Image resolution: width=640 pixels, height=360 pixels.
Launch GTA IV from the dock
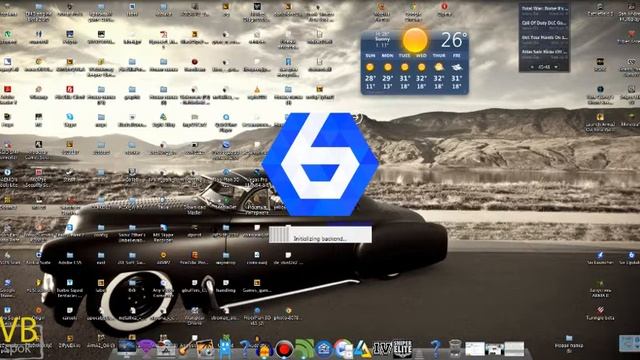click(x=382, y=349)
